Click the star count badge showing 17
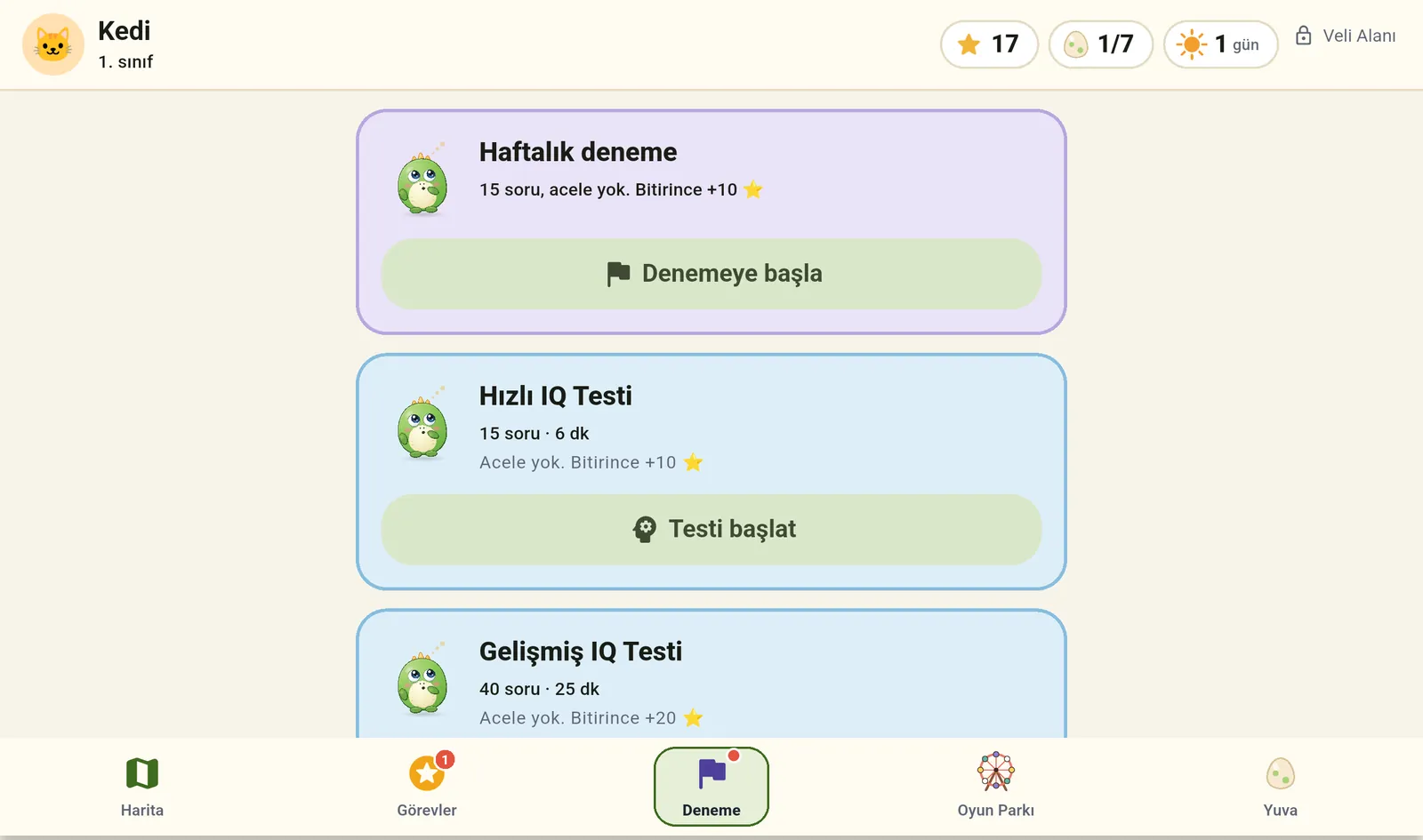The height and width of the screenshot is (840, 1423). 990,44
